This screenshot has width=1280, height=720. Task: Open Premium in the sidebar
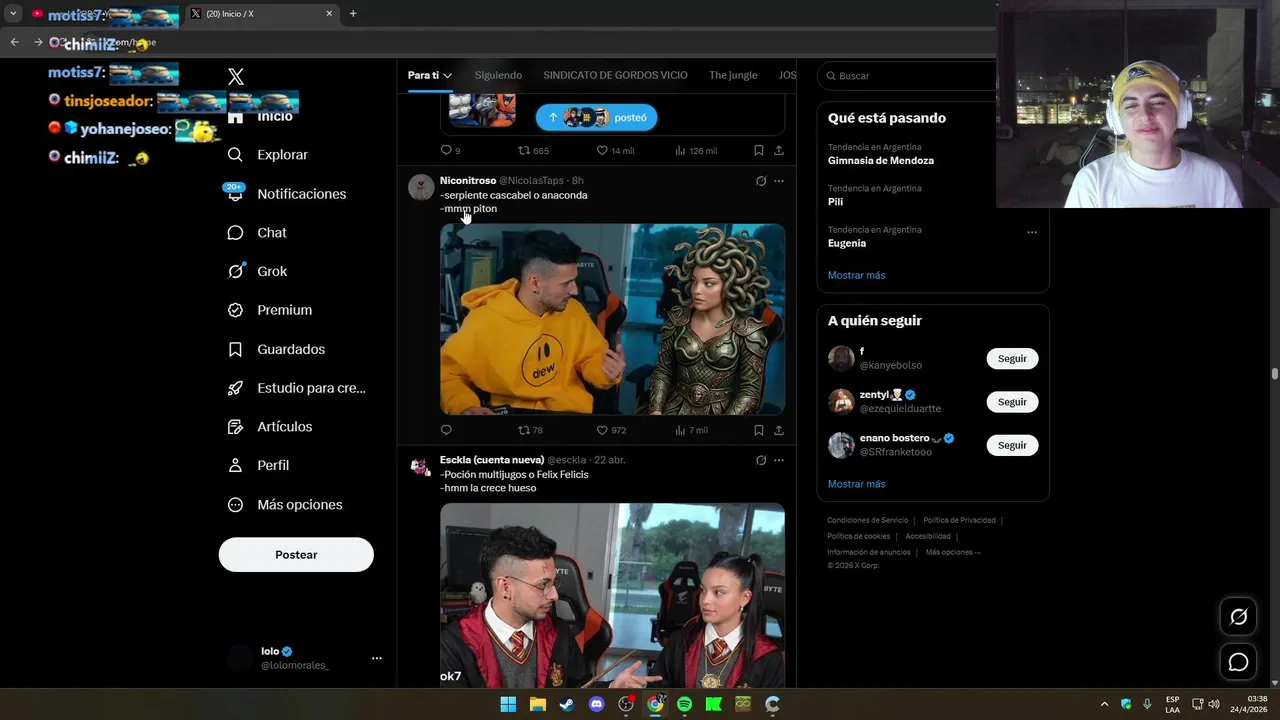coord(270,310)
